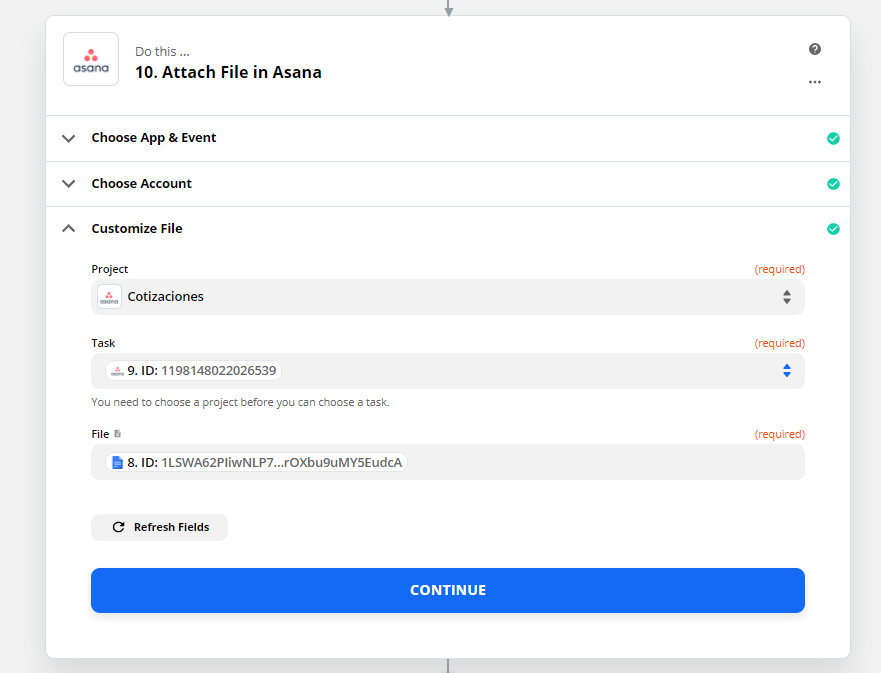The image size is (881, 673).
Task: Open the three-dot step options menu
Action: coord(815,82)
